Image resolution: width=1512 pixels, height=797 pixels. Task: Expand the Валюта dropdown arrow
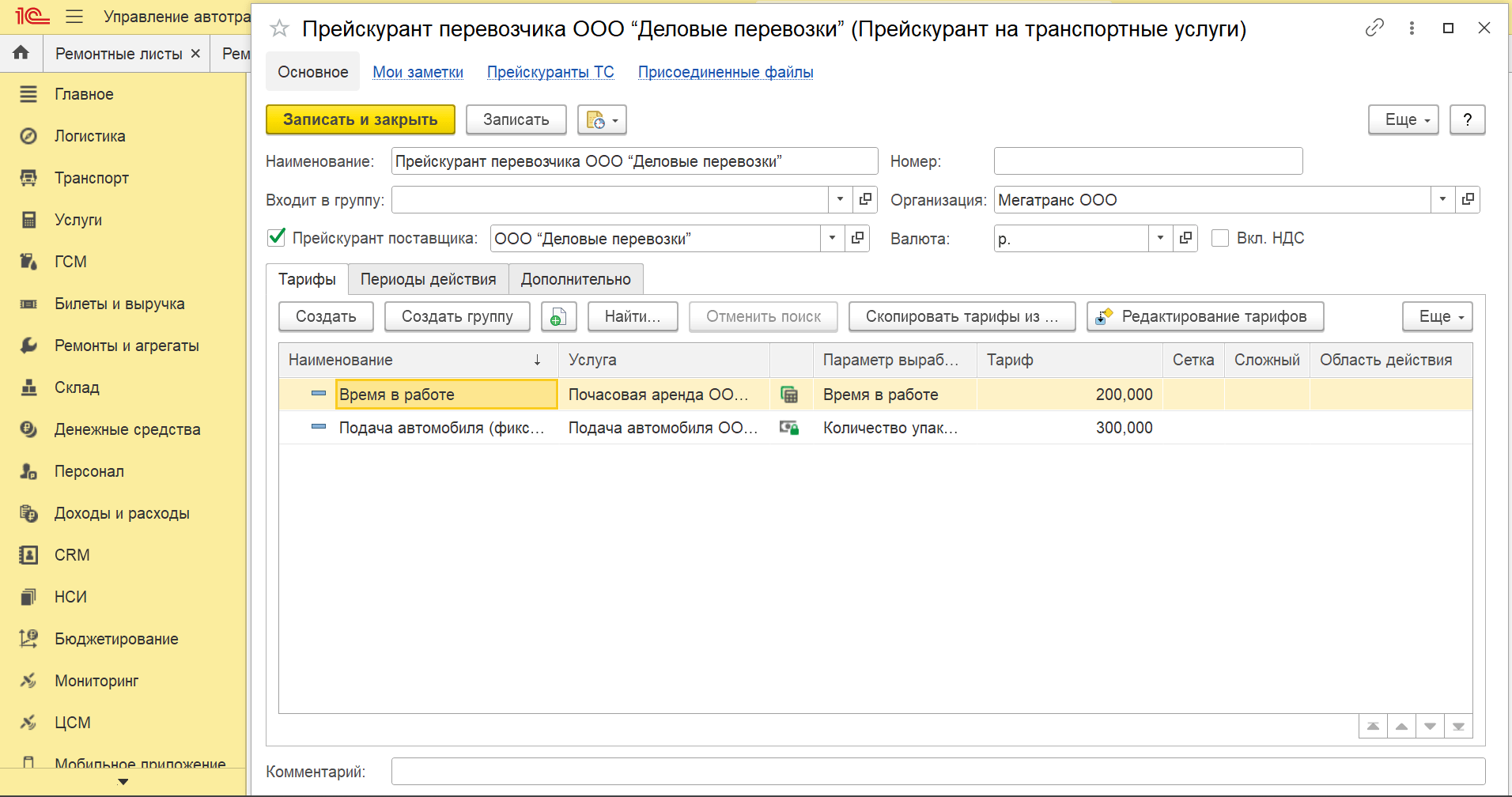[1160, 238]
